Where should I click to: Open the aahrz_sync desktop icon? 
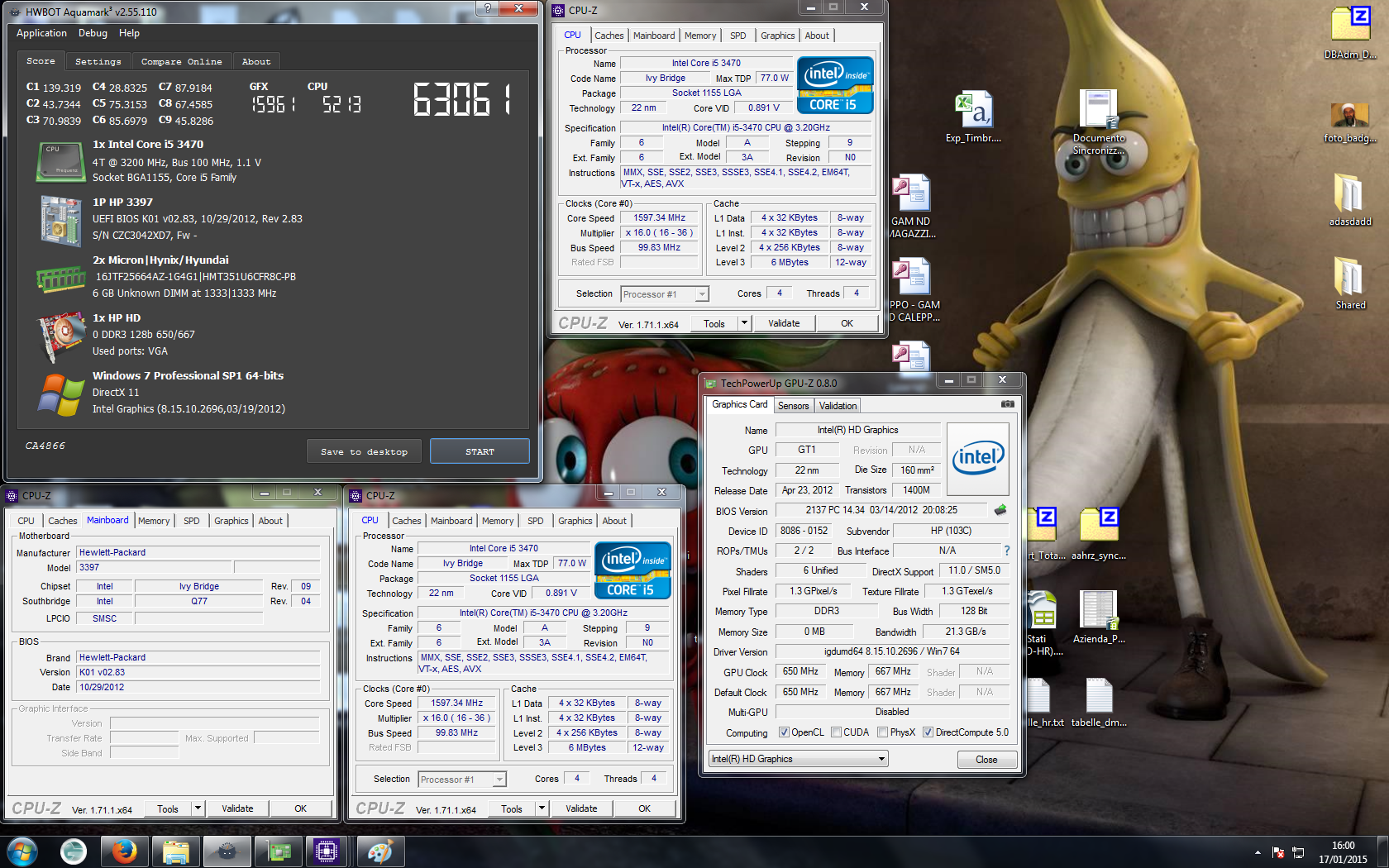point(1099,534)
